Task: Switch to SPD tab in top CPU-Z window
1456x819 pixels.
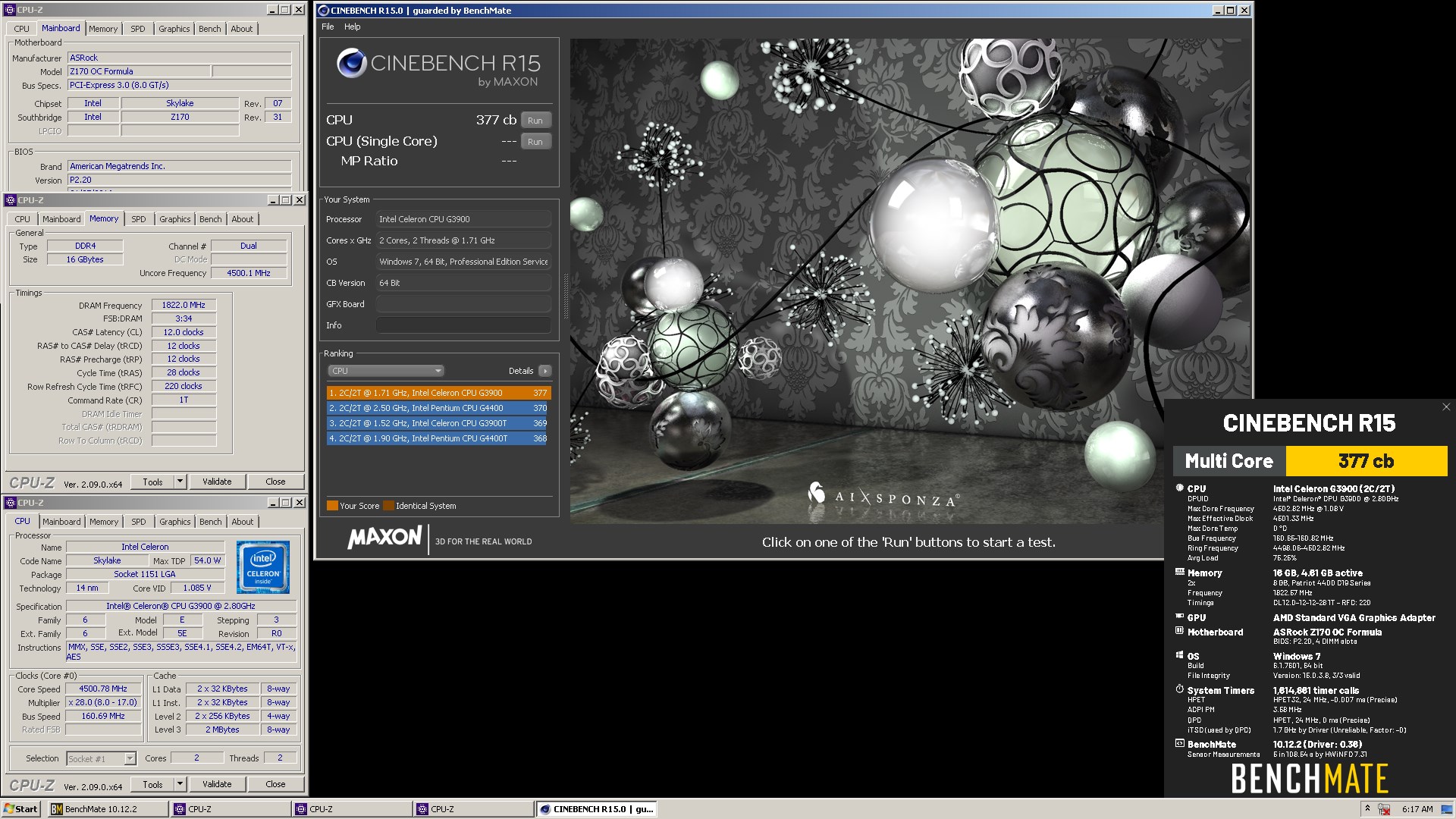Action: [137, 29]
